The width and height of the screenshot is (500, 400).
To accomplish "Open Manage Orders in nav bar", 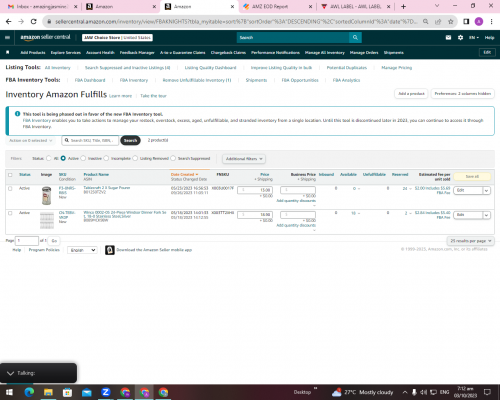I will coord(364,53).
